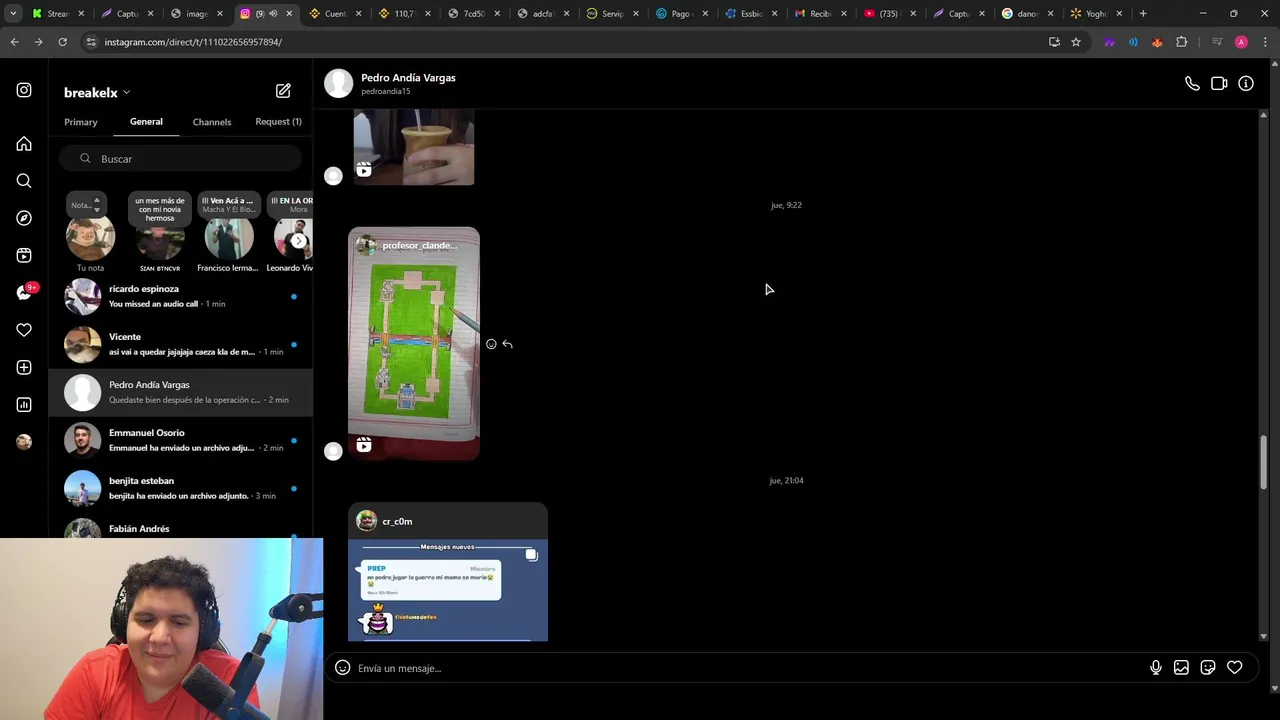Click pedroandia15 username under header name
This screenshot has height=720, width=1280.
coord(385,92)
